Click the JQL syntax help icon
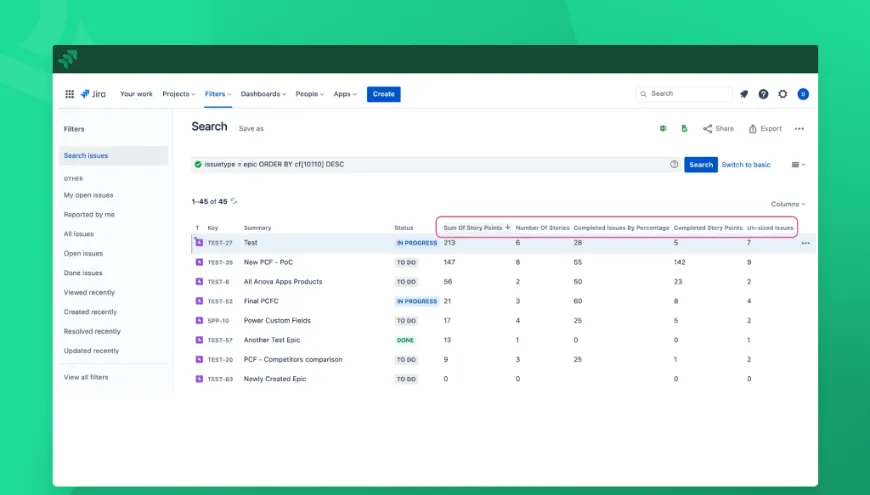Viewport: 870px width, 495px height. tap(674, 164)
